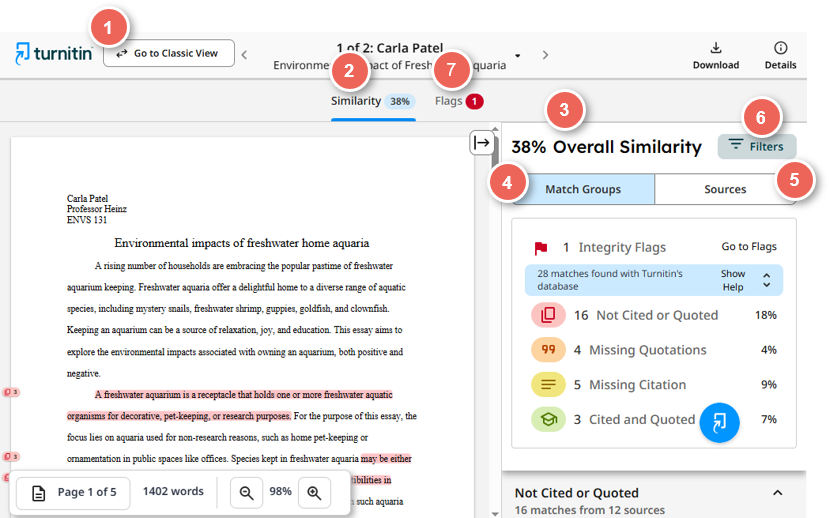
Task: Click the red Flags count badge
Action: (474, 101)
